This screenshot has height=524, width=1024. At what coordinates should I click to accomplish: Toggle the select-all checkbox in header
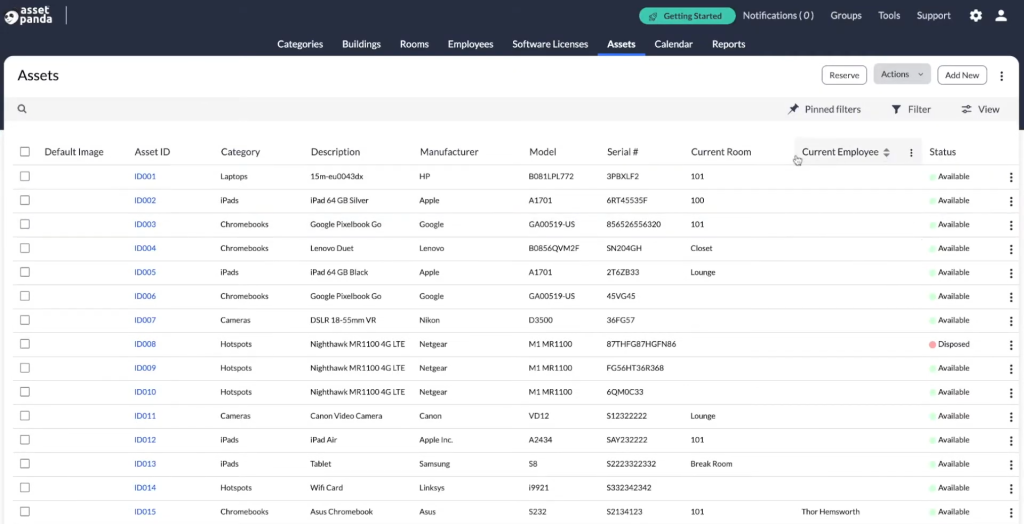pos(25,152)
